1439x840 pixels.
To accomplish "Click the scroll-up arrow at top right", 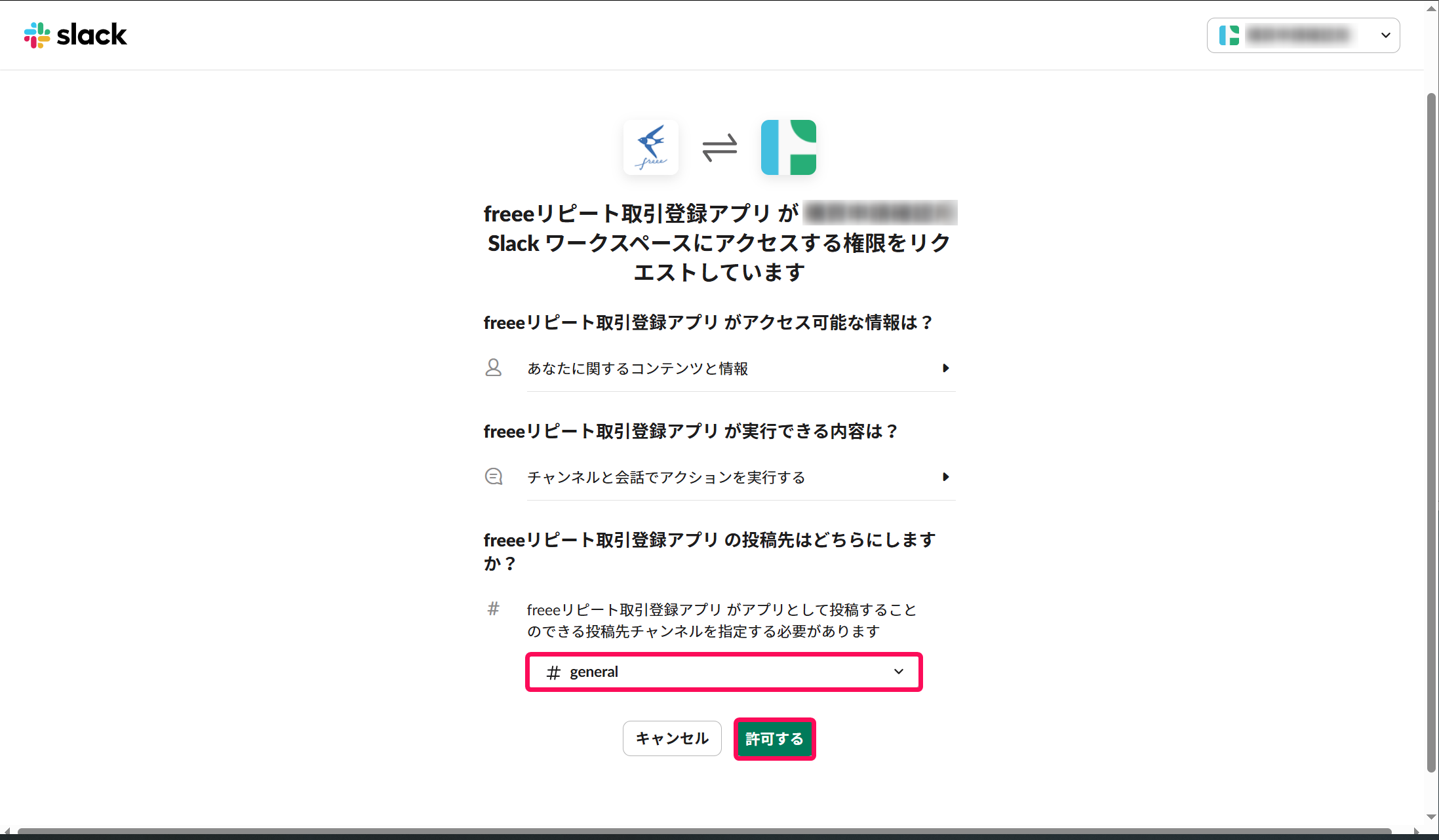I will tap(1431, 9).
